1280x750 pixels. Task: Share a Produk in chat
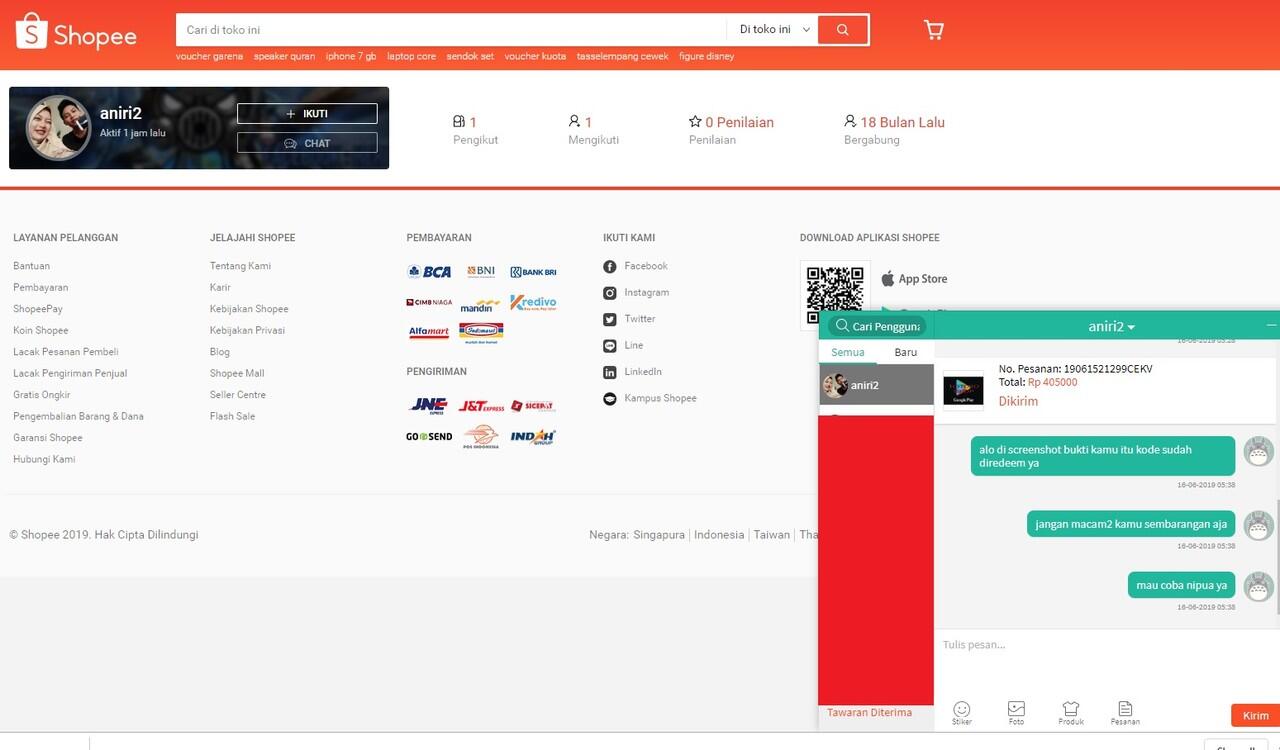point(1070,713)
